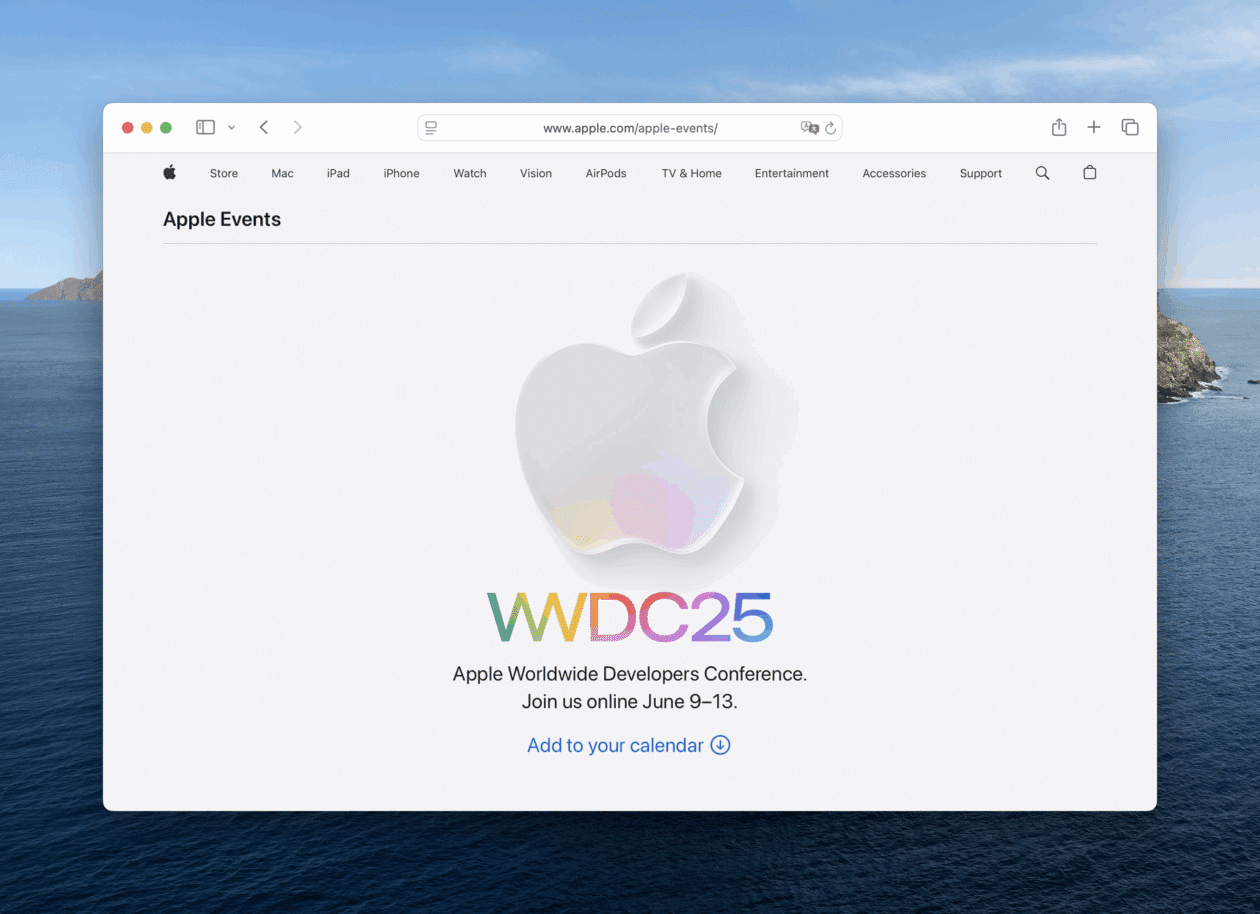The image size is (1260, 914).
Task: Enter full screen with green button
Action: click(x=166, y=127)
